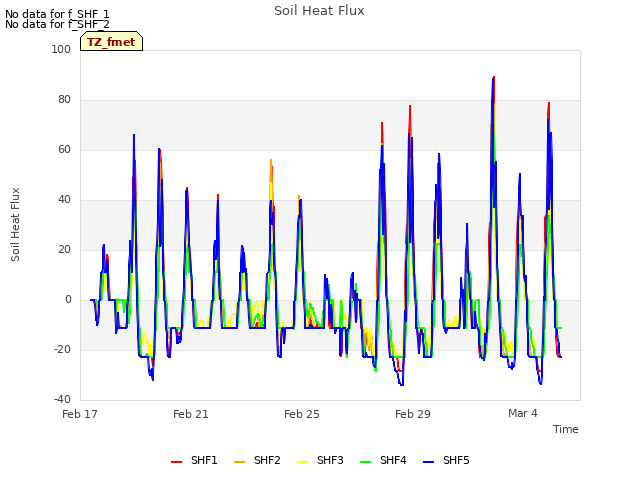Viewport: 640px width, 480px height.
Task: Click the highest peak near 90 on the chart
Action: (x=493, y=78)
